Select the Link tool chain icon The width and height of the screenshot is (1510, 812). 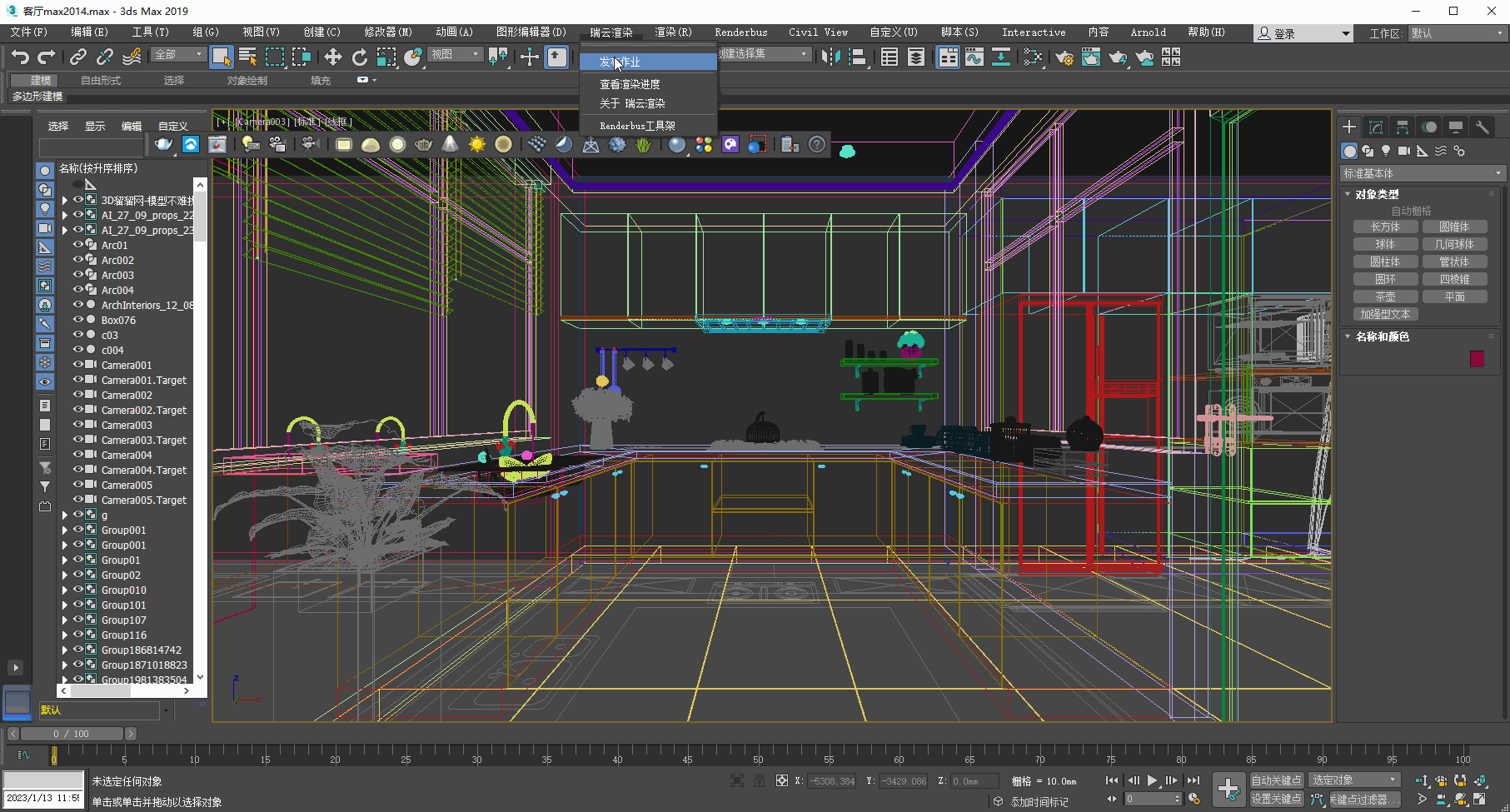pos(78,57)
